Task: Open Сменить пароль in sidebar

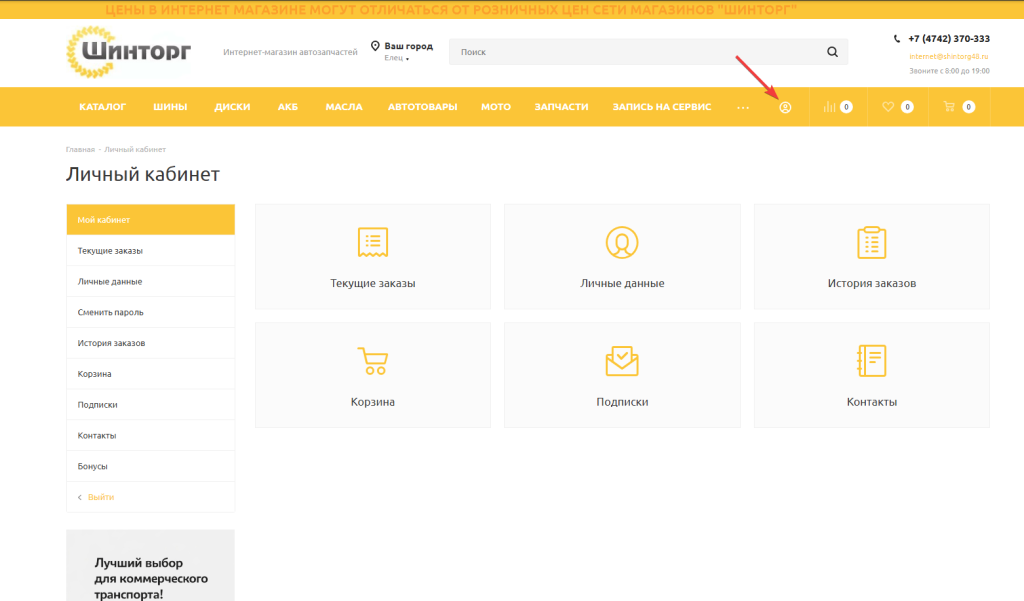Action: coord(151,312)
